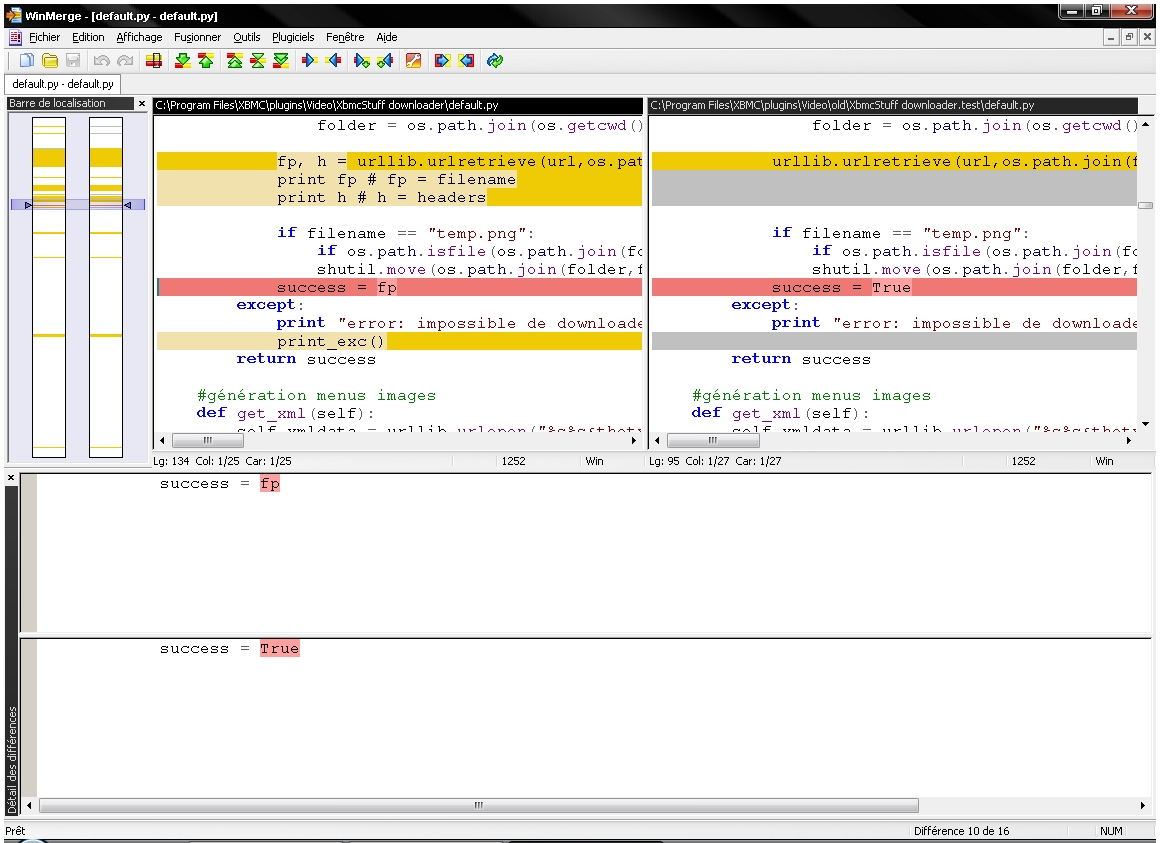
Task: Click the Copy to Right arrow icon
Action: point(309,61)
